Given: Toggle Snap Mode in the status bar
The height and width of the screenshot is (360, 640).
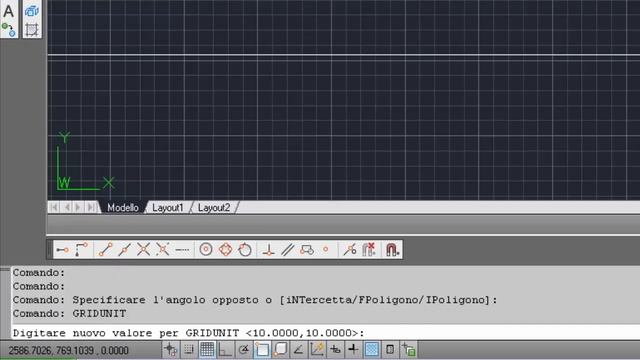Looking at the screenshot, I should (189, 350).
